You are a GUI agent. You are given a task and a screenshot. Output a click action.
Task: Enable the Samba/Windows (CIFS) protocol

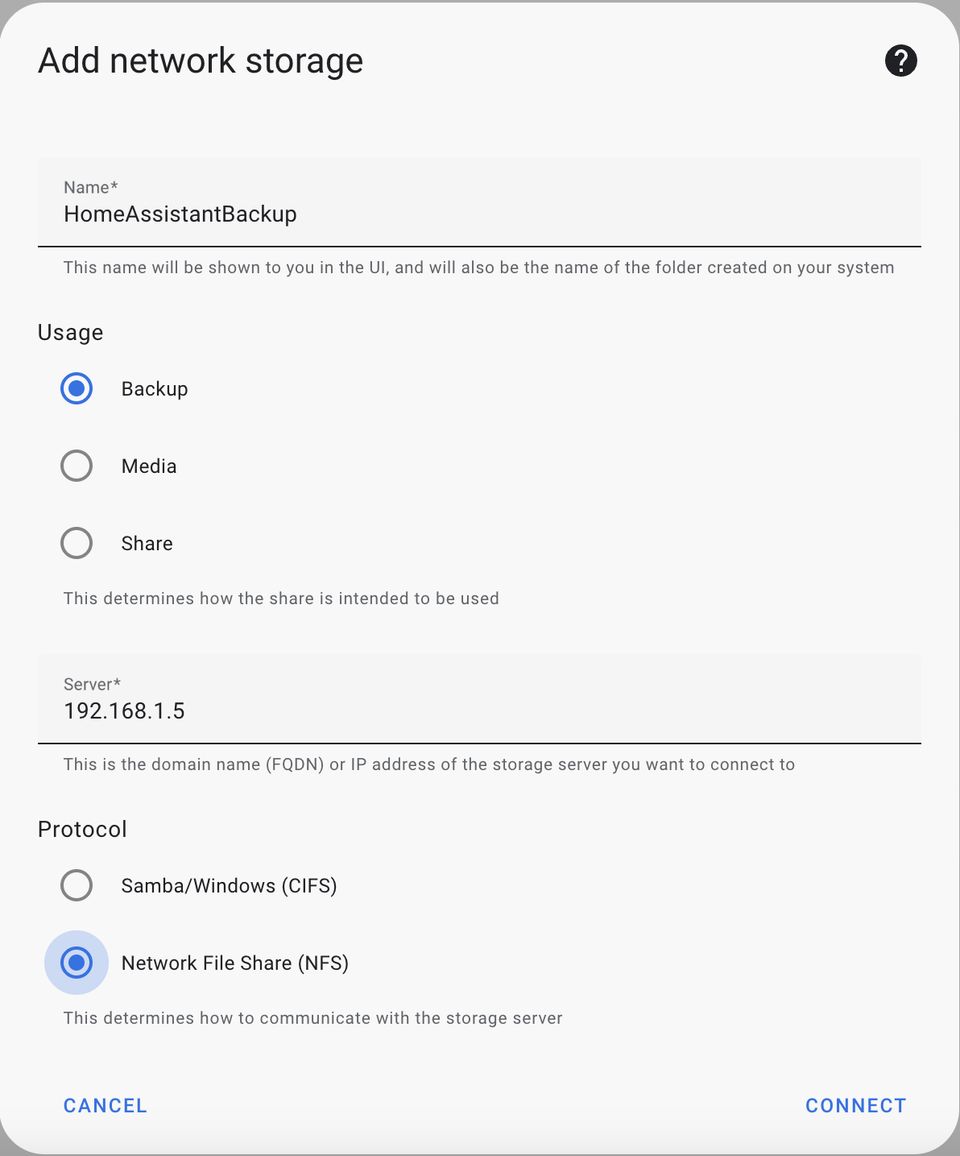[76, 885]
